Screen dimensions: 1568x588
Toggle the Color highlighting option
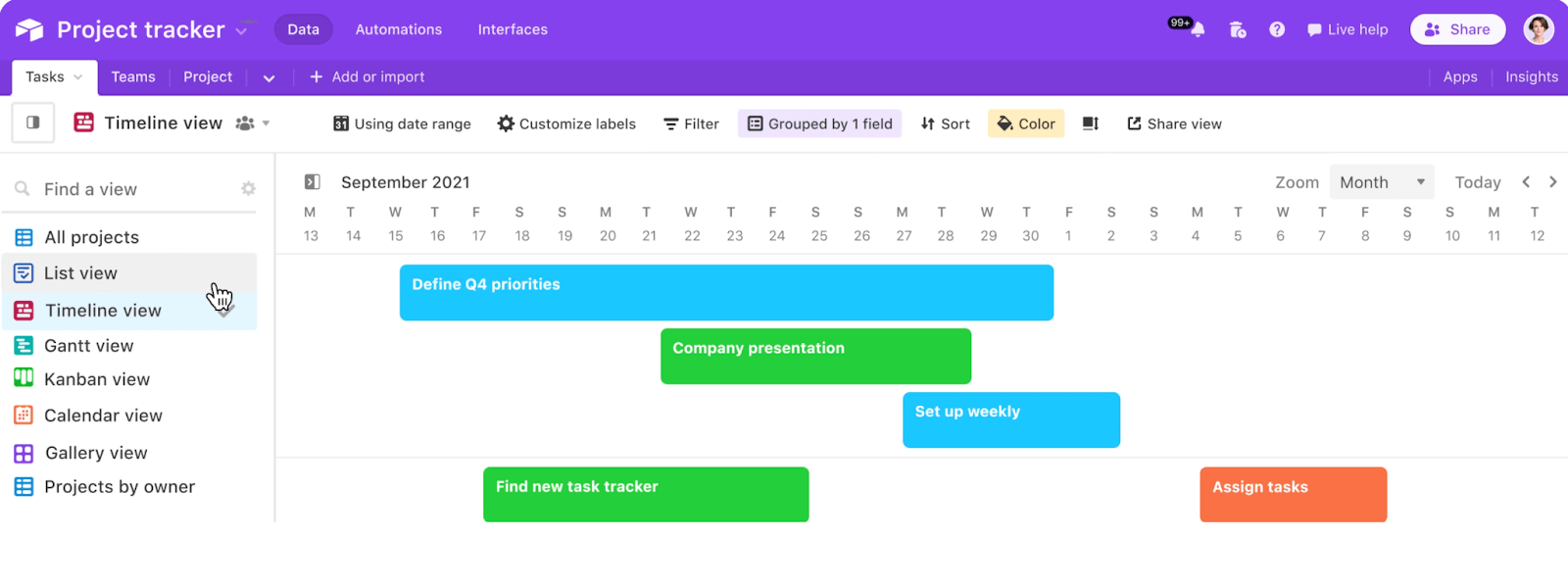click(1025, 123)
